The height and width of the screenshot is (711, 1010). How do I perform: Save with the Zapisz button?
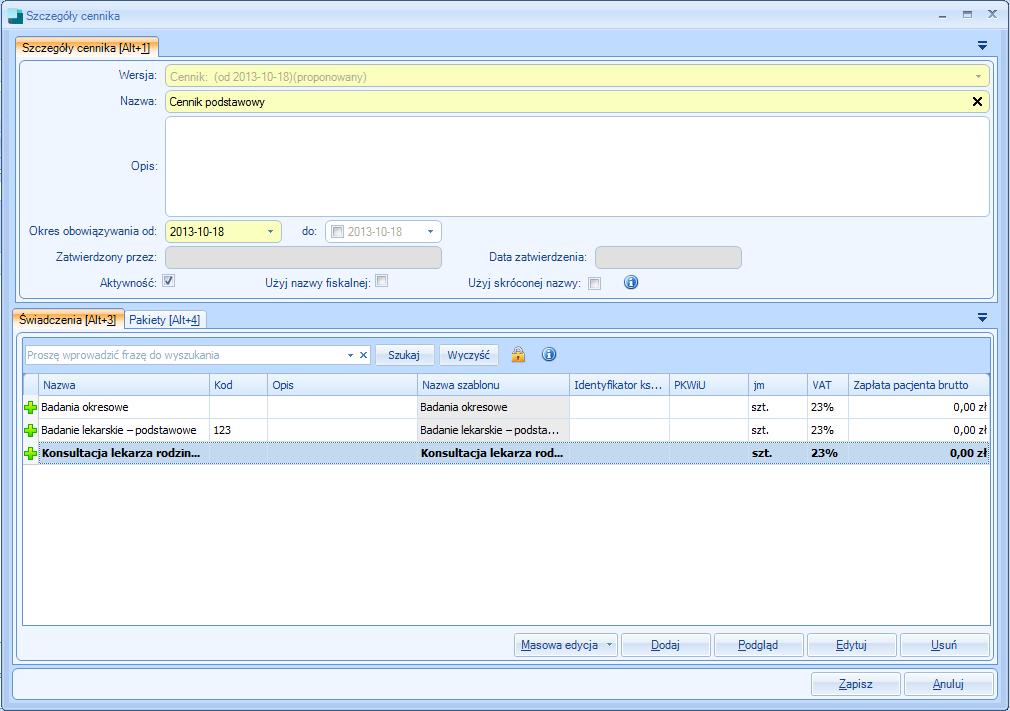pyautogui.click(x=855, y=684)
